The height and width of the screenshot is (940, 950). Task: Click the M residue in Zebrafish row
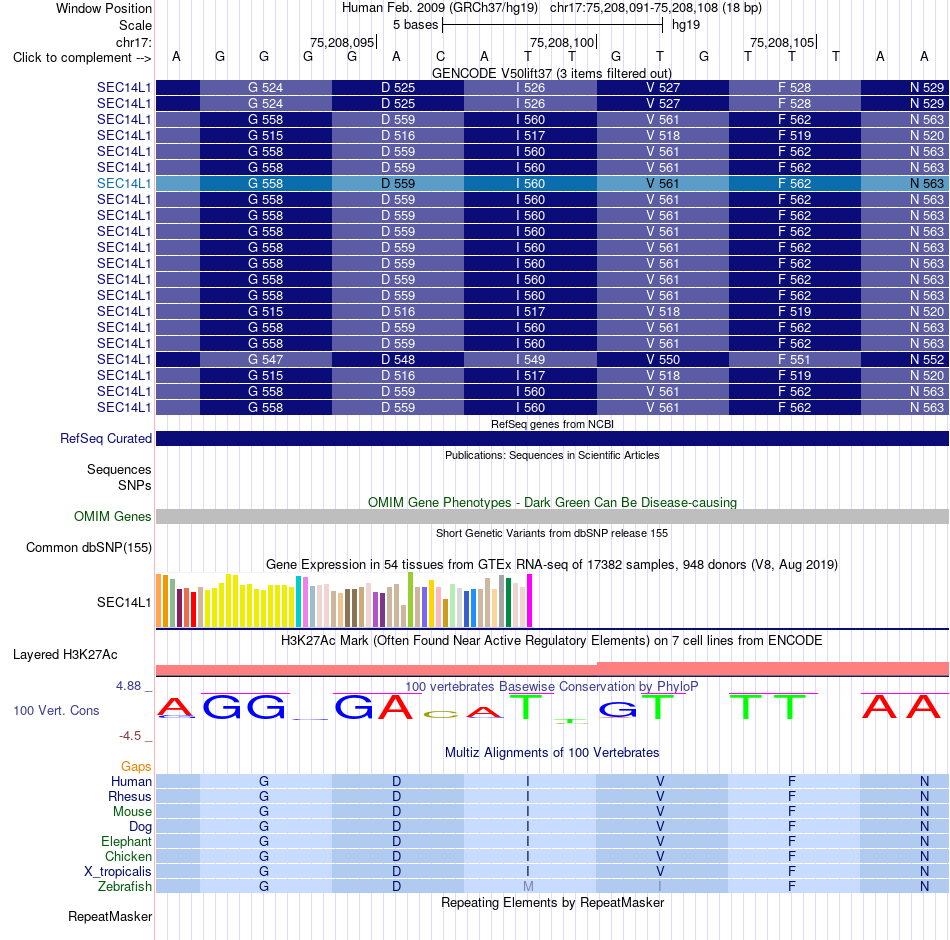coord(528,886)
